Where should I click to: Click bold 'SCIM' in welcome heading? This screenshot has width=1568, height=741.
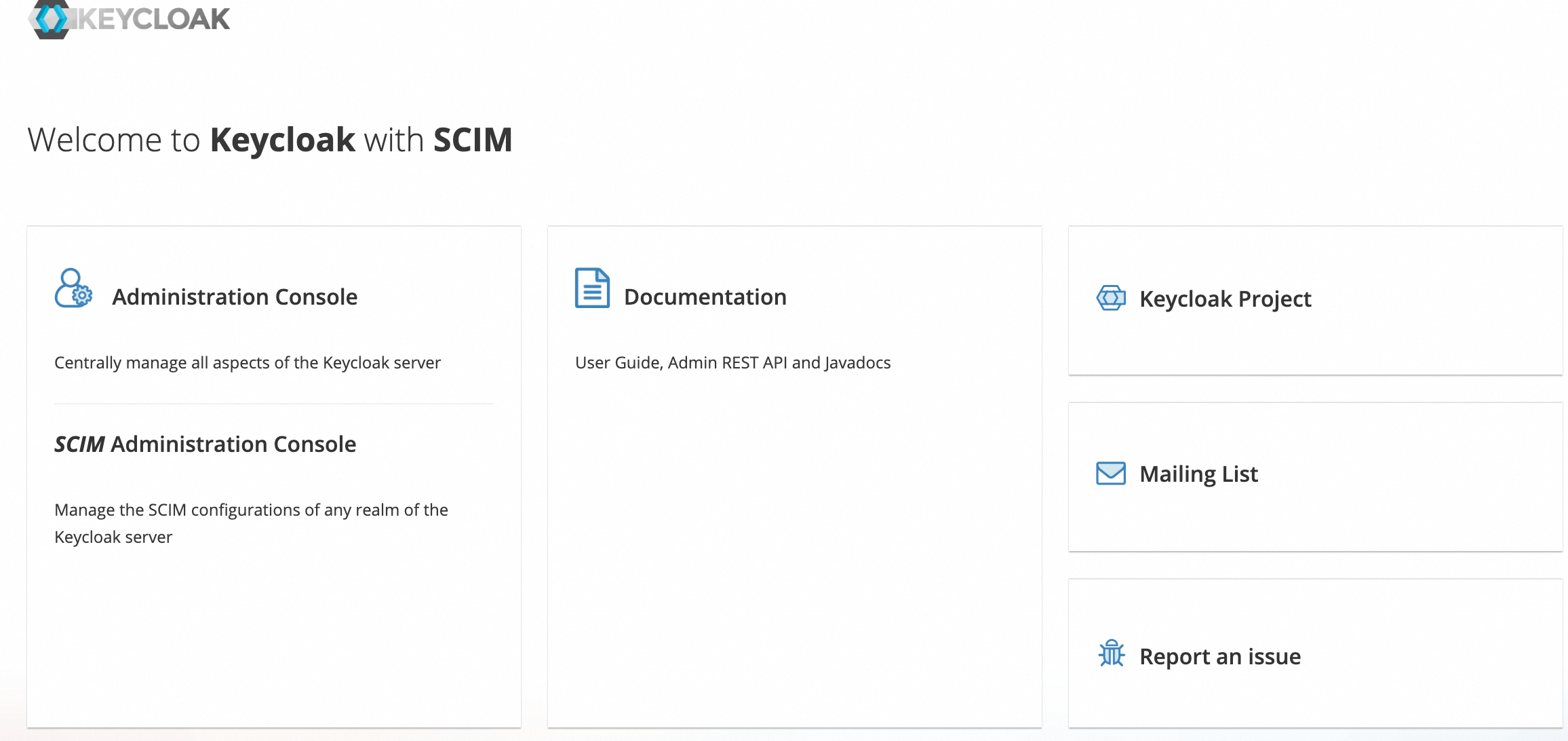(473, 140)
